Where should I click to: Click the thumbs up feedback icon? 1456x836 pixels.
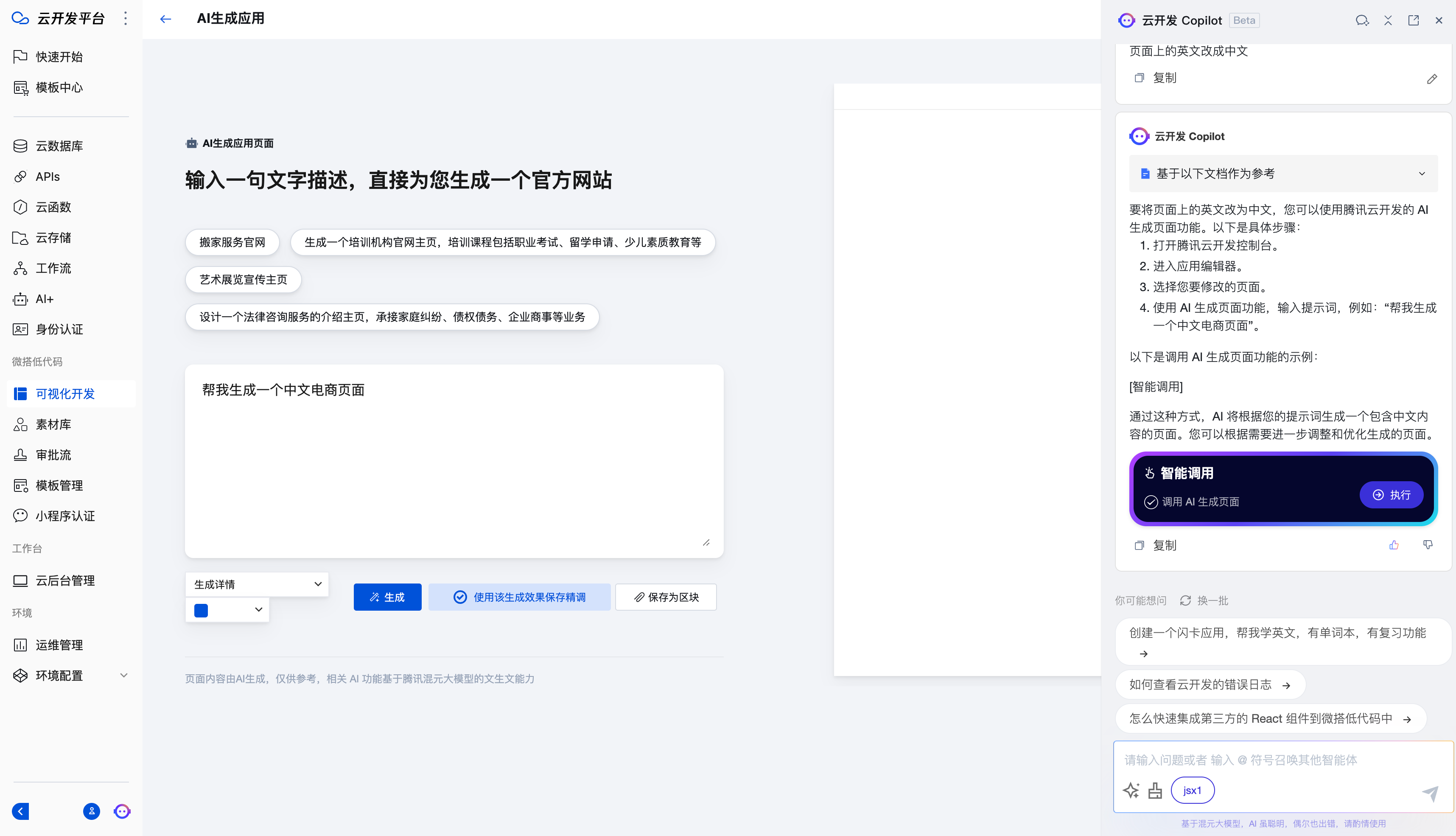tap(1394, 545)
